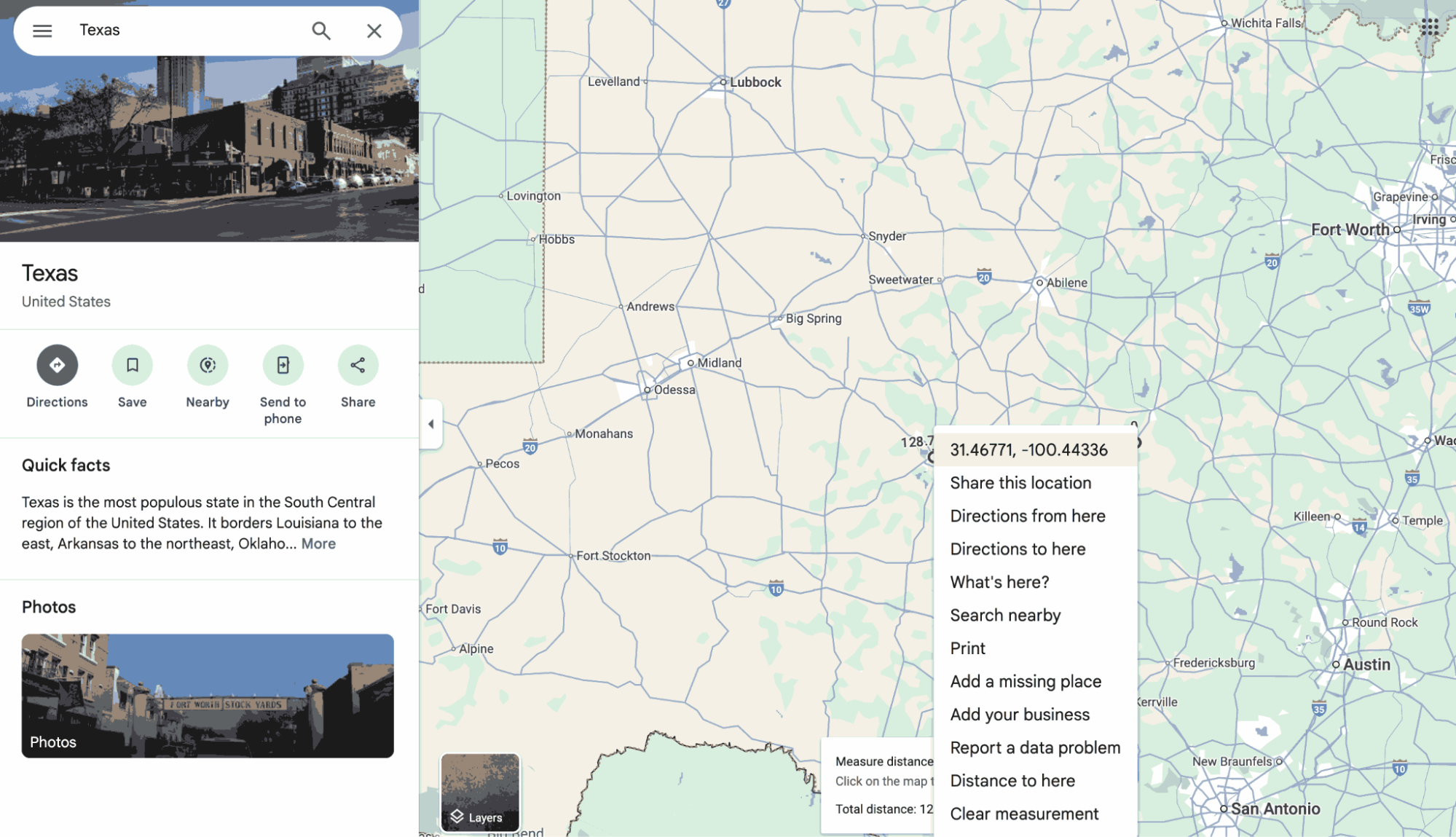Open Directions for Texas
The height and width of the screenshot is (837, 1456).
pyautogui.click(x=57, y=365)
